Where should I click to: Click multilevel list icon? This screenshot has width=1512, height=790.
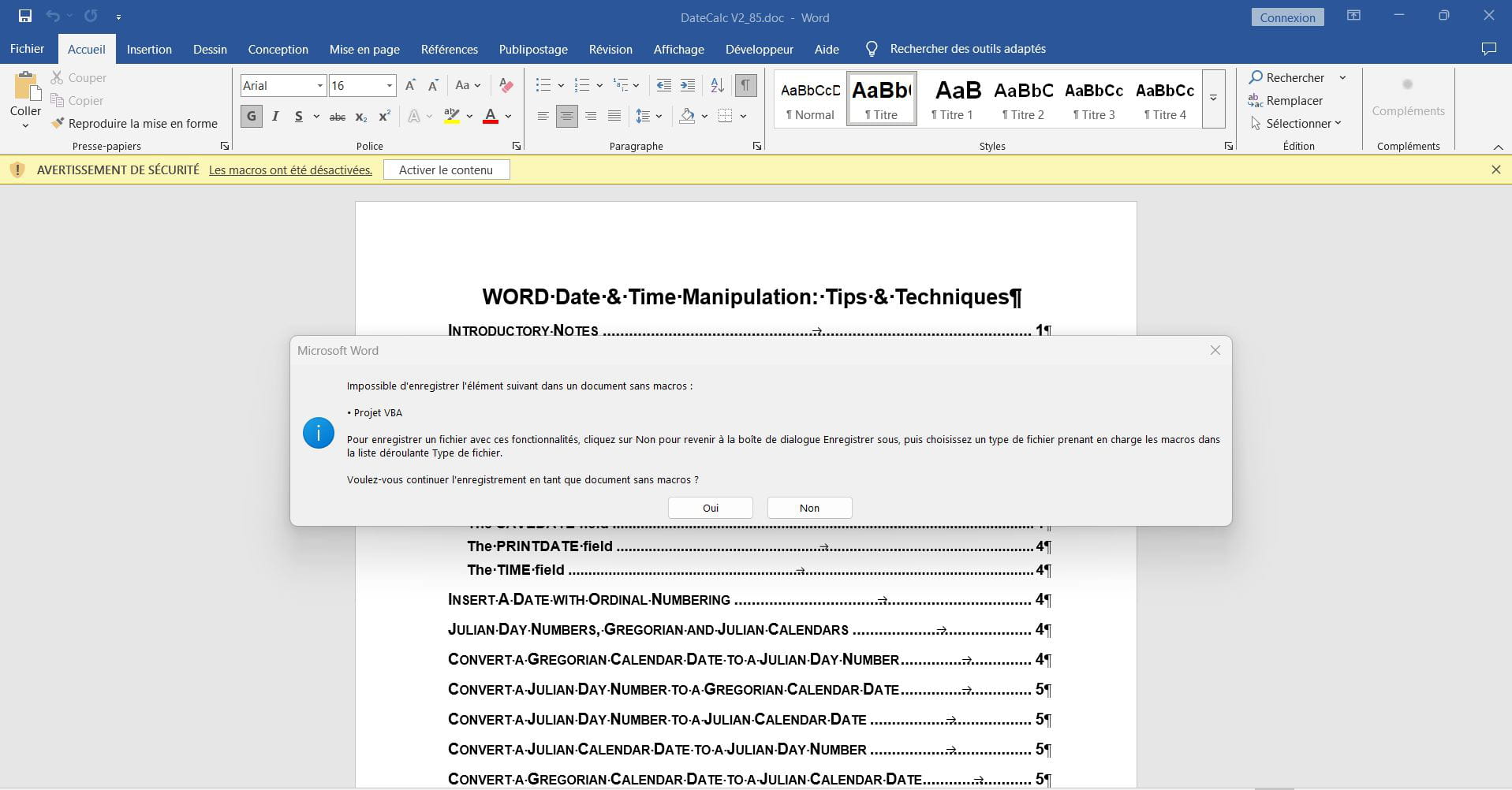622,85
